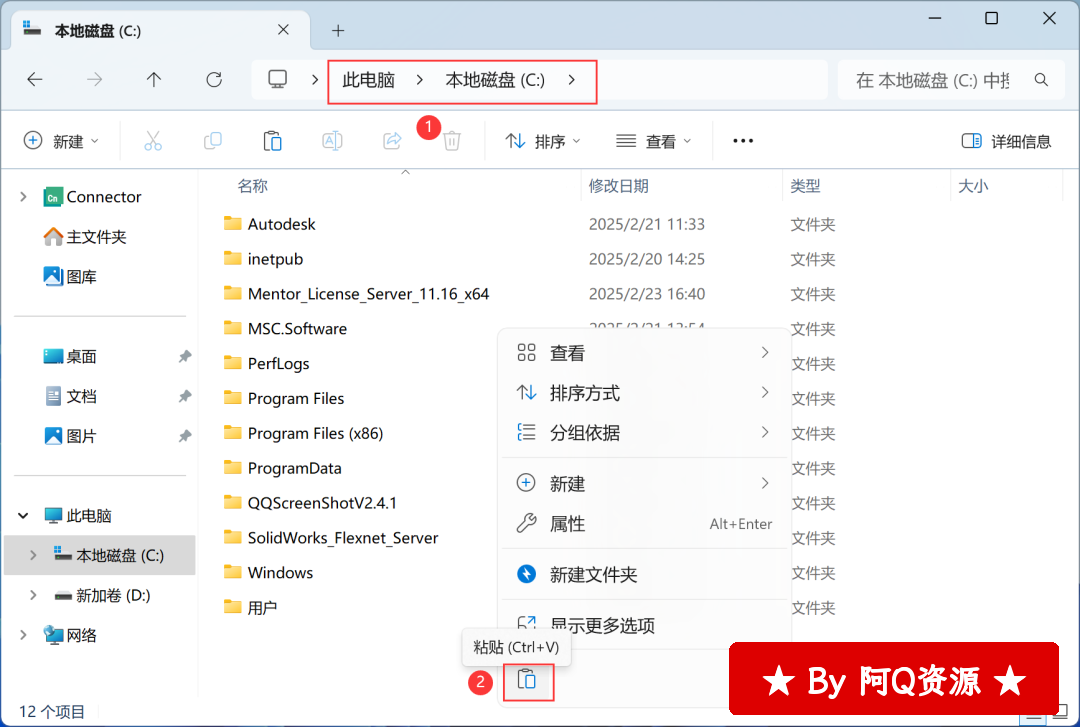Open the three-dot more options menu
Screen dimensions: 1080x727
(x=743, y=141)
